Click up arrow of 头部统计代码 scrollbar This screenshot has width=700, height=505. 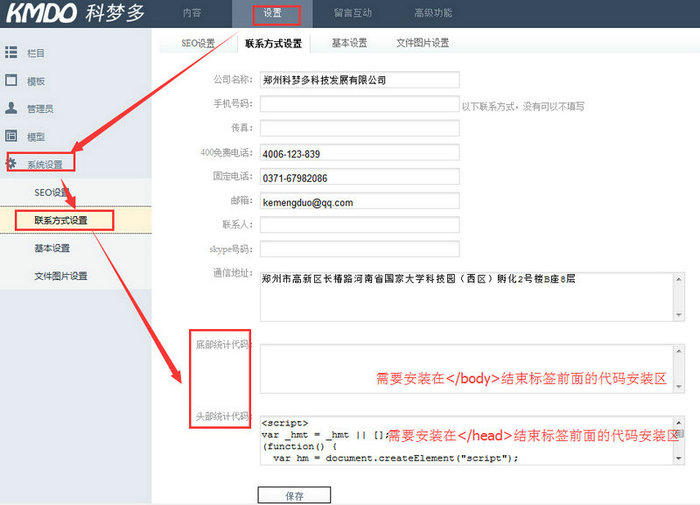pyautogui.click(x=679, y=422)
